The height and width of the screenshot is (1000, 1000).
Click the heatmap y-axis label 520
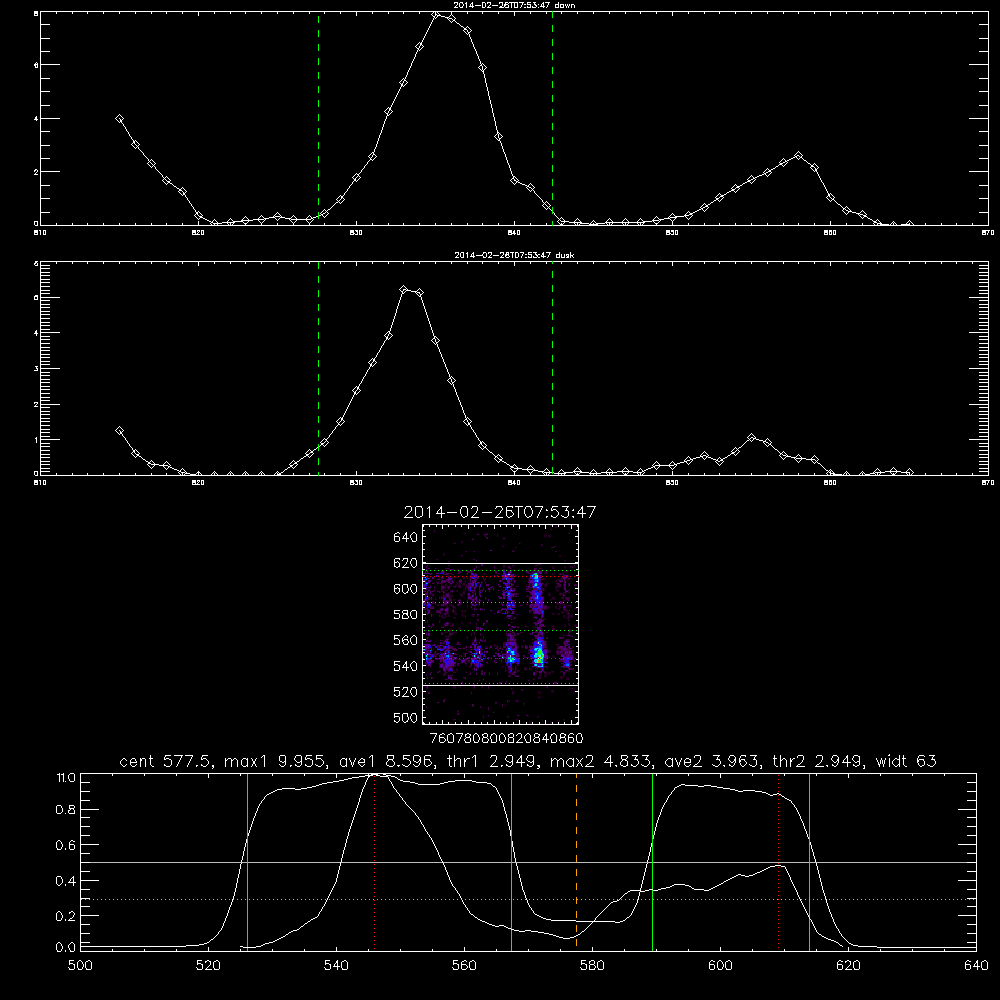406,692
